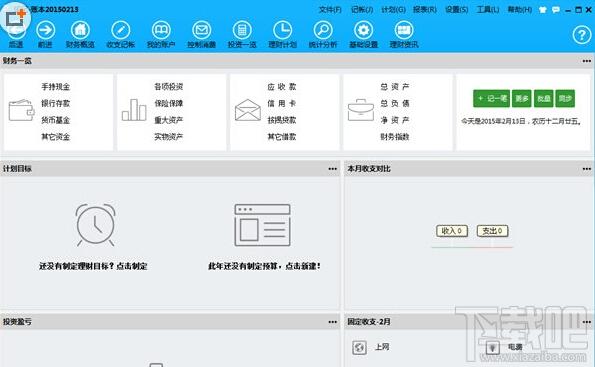
Task: Click the shirt skin icon in title bar
Action: (543, 10)
